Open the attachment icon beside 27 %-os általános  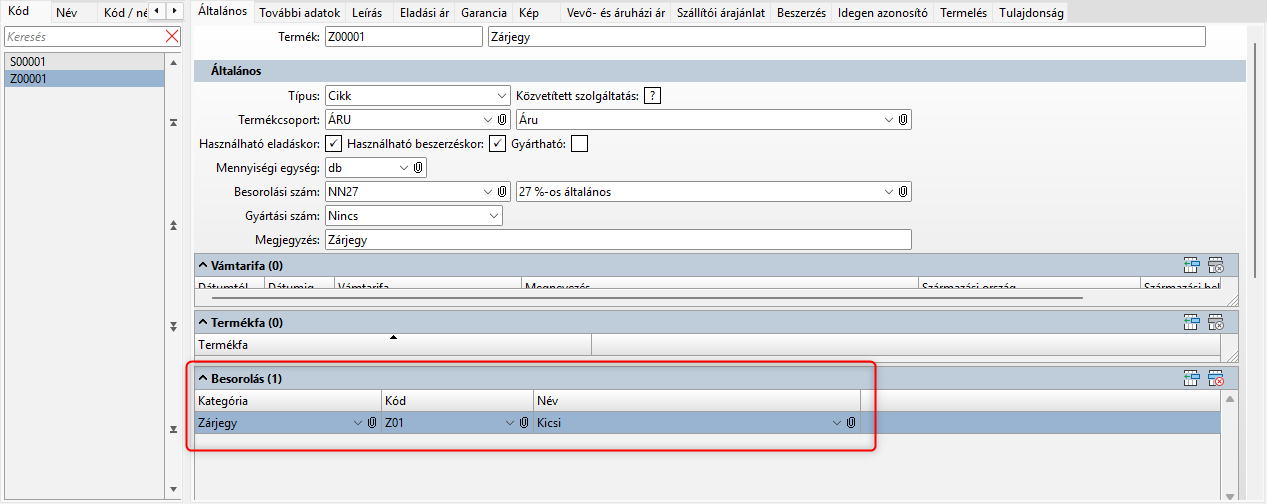coord(902,191)
